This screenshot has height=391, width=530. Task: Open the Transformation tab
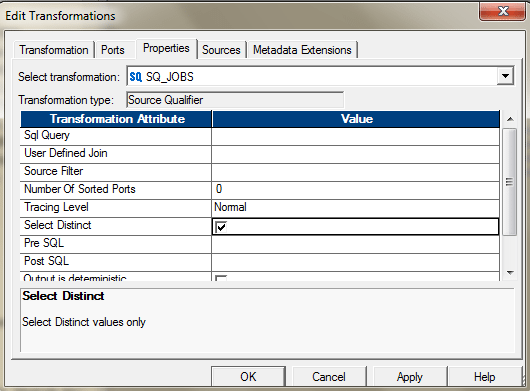(x=54, y=50)
